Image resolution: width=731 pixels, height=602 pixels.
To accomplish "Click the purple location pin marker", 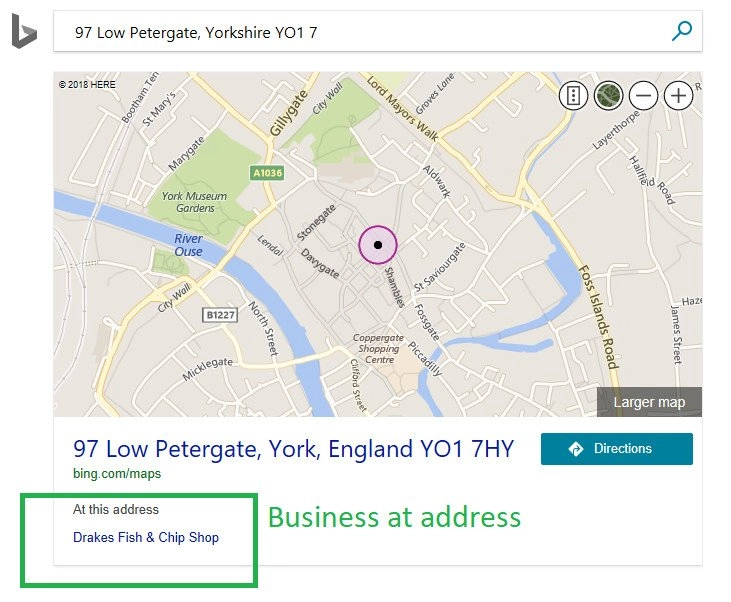I will pyautogui.click(x=378, y=245).
